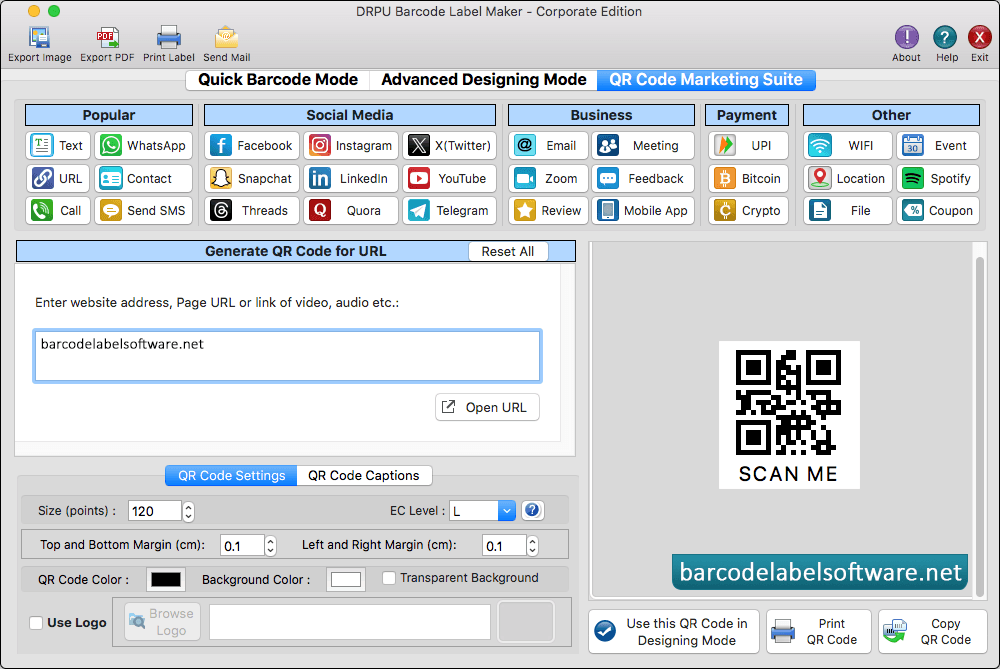Image resolution: width=1000 pixels, height=669 pixels.
Task: Select the WhatsApp QR code type
Action: [143, 145]
